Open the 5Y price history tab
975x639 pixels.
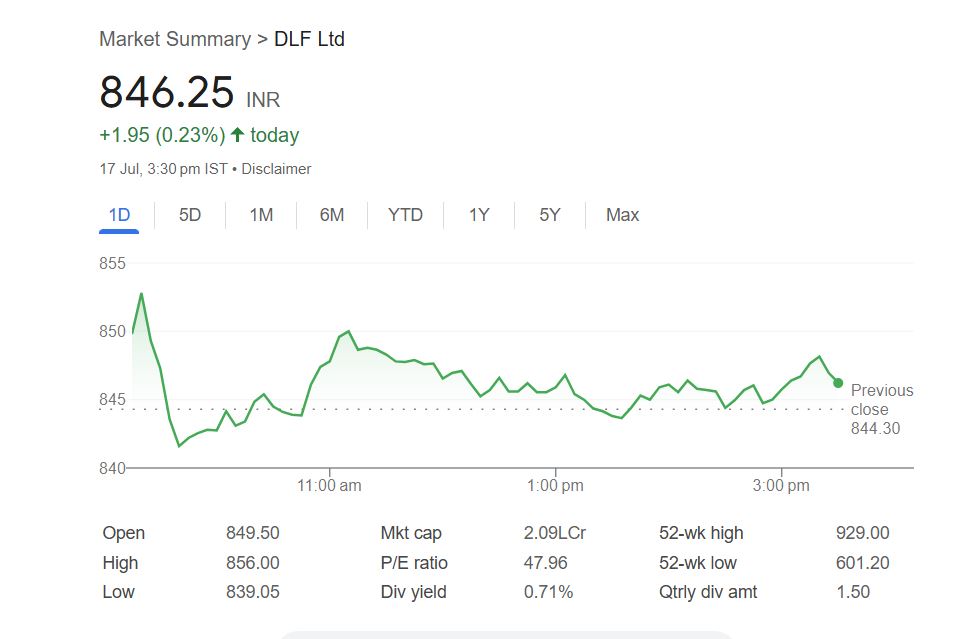[550, 215]
